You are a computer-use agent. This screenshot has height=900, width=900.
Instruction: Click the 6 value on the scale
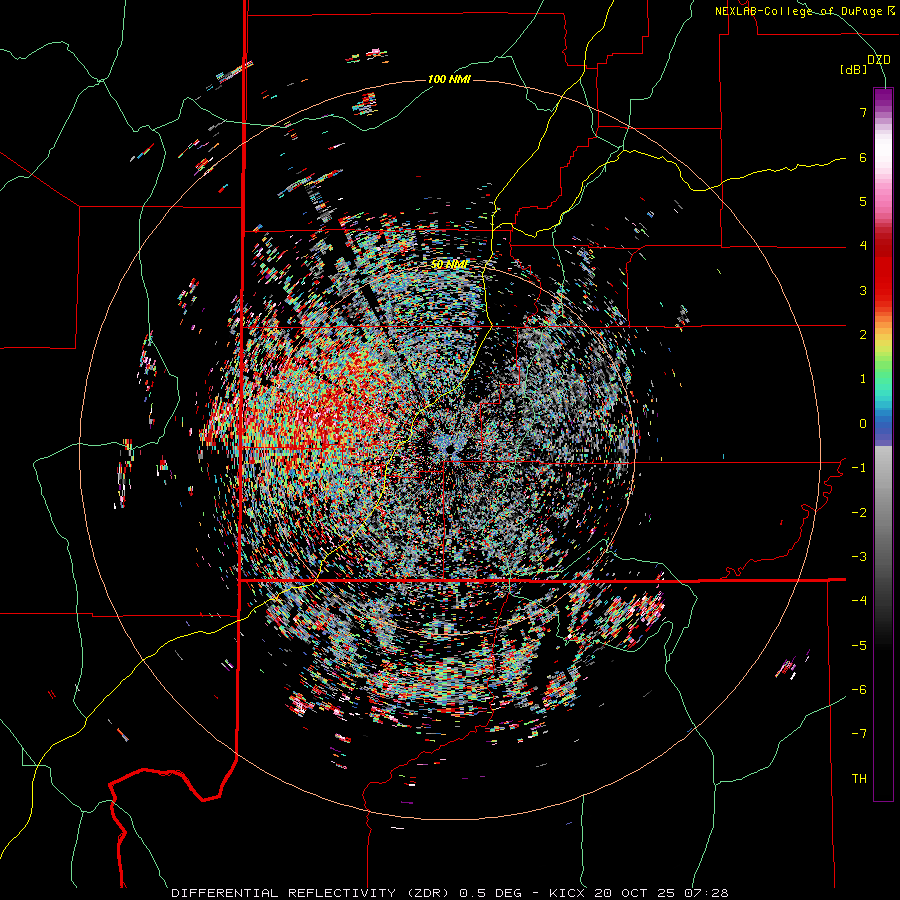863,157
